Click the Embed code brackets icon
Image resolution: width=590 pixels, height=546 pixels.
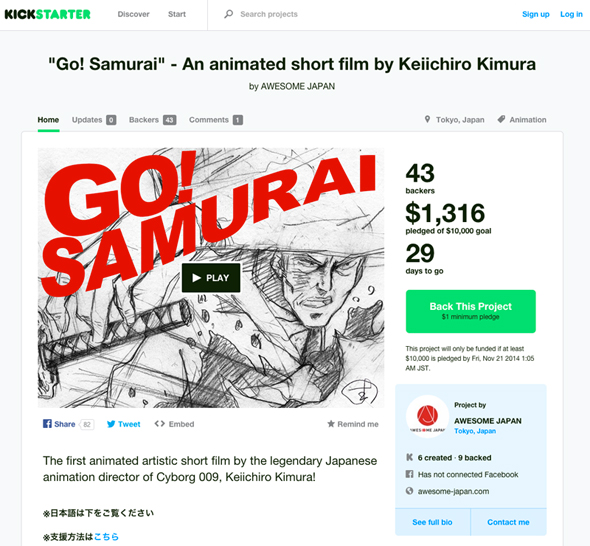pyautogui.click(x=160, y=424)
